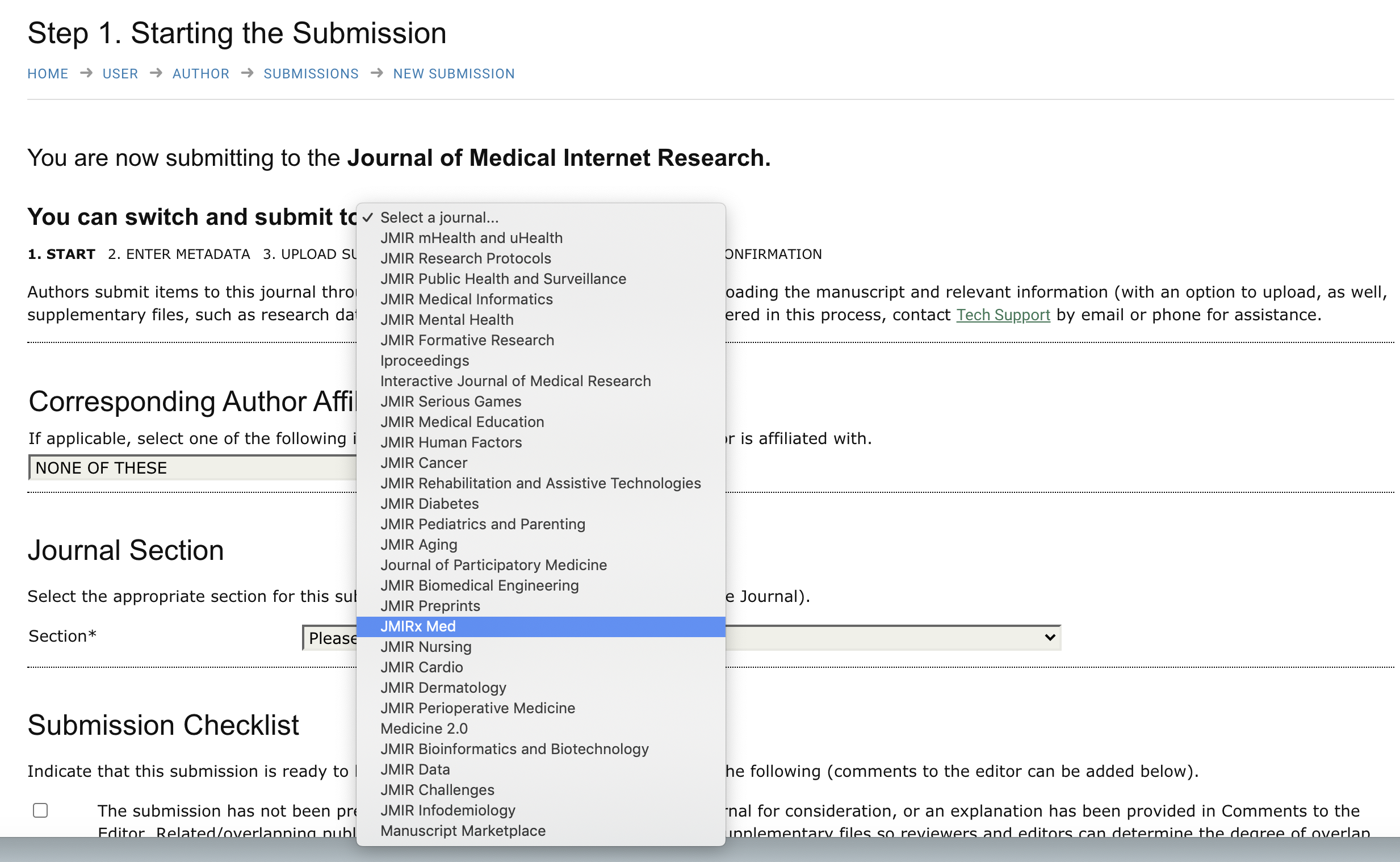Choose Manuscript Marketplace entry
Viewport: 1400px width, 862px height.
coord(463,831)
